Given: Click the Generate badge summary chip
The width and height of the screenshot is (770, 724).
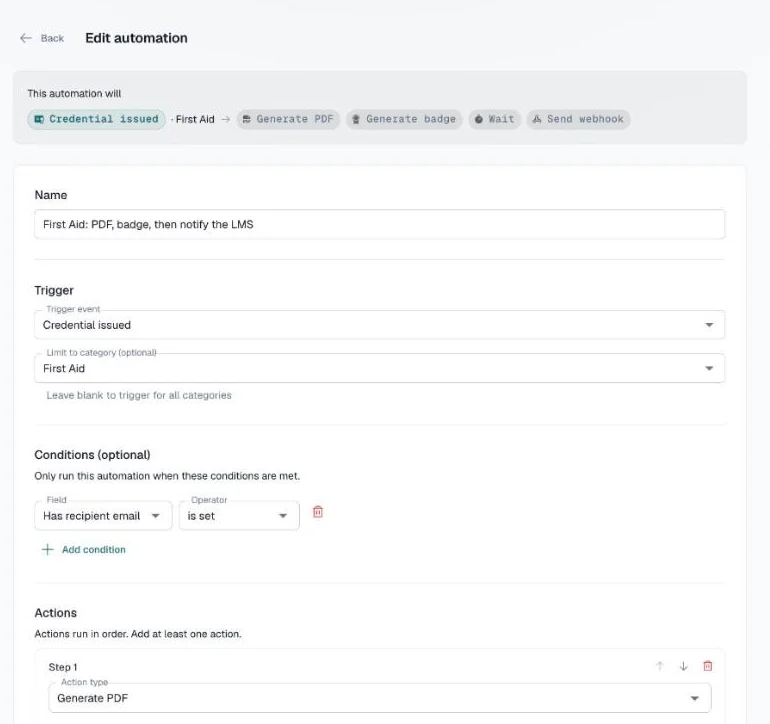Looking at the screenshot, I should click(x=404, y=119).
